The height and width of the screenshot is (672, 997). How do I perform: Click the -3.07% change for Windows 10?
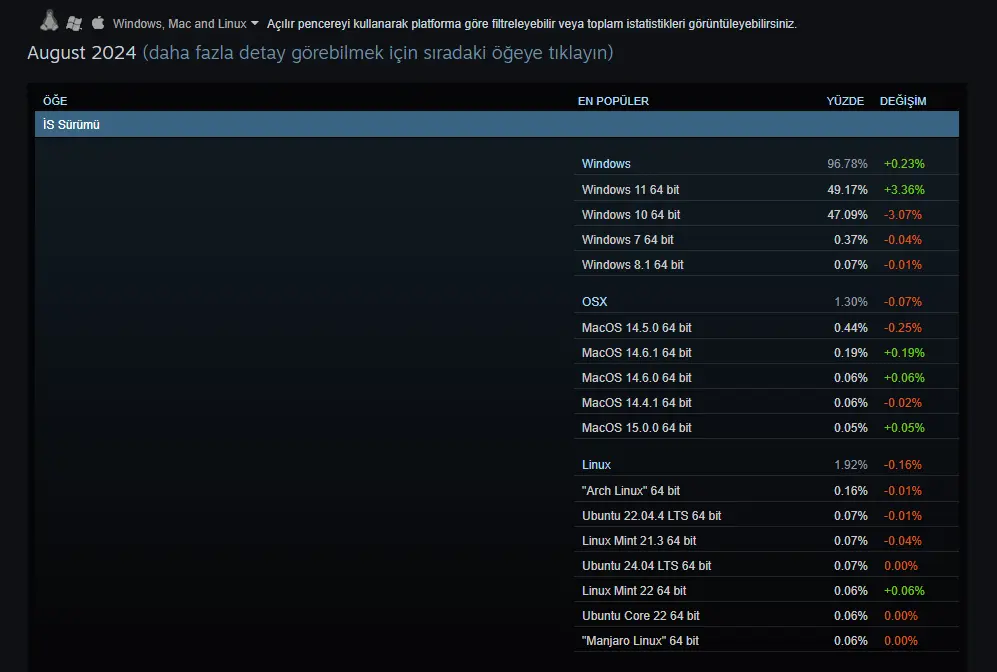[x=903, y=214]
